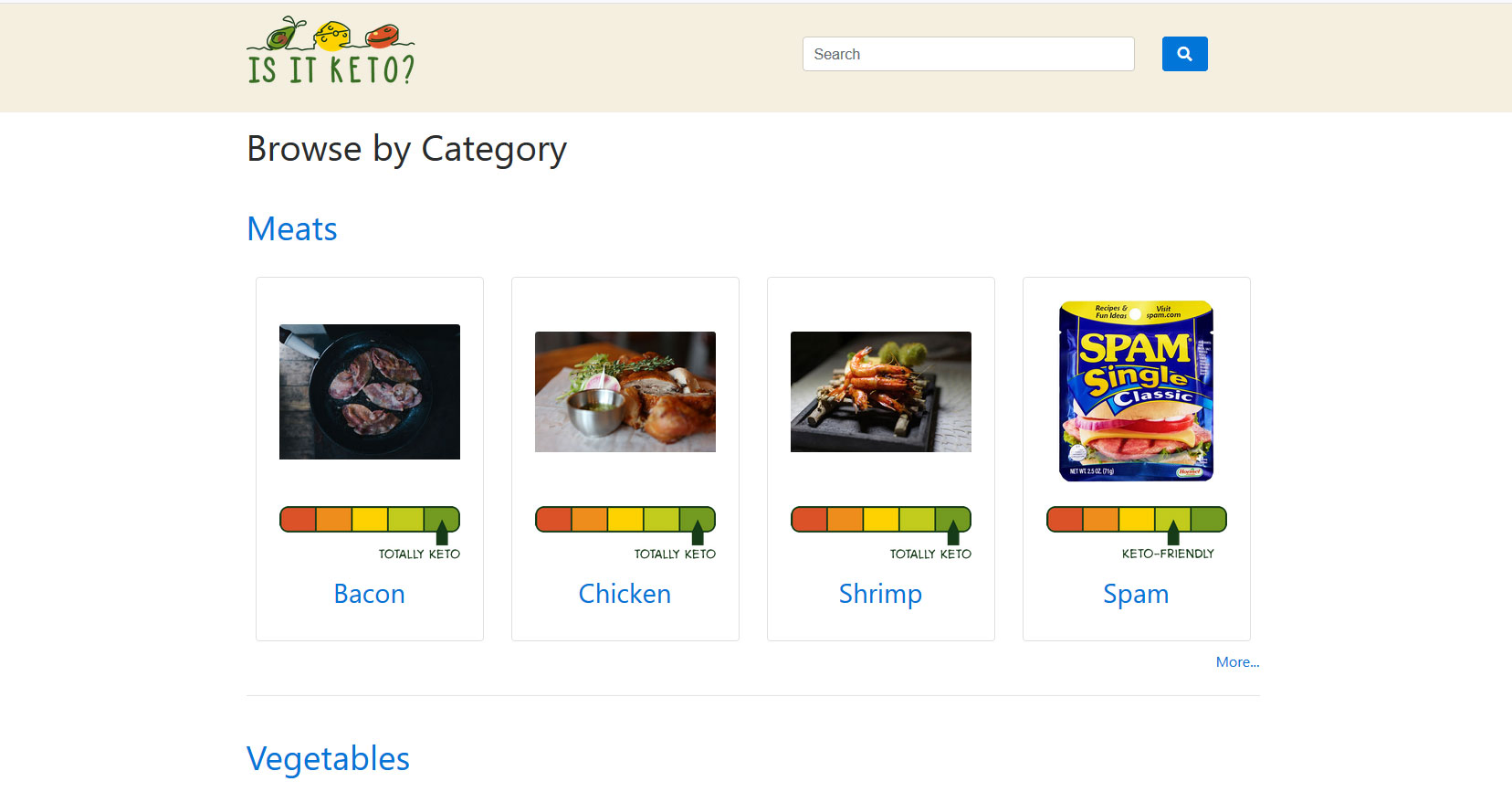Viewport: 1512px width, 792px height.
Task: Focus the Search text field
Action: click(x=968, y=54)
